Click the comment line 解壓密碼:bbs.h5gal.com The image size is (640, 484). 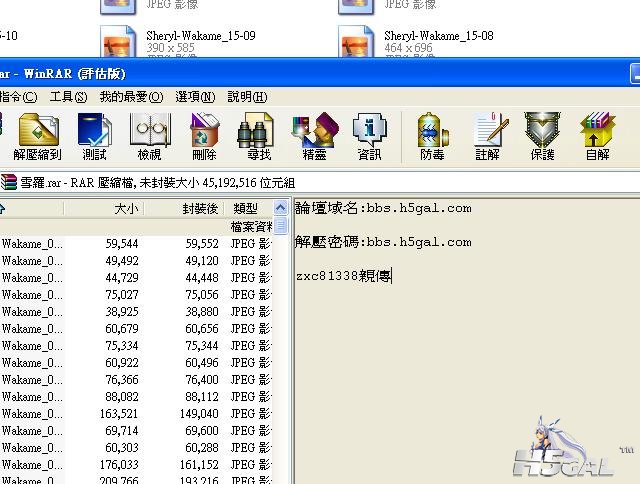(383, 242)
